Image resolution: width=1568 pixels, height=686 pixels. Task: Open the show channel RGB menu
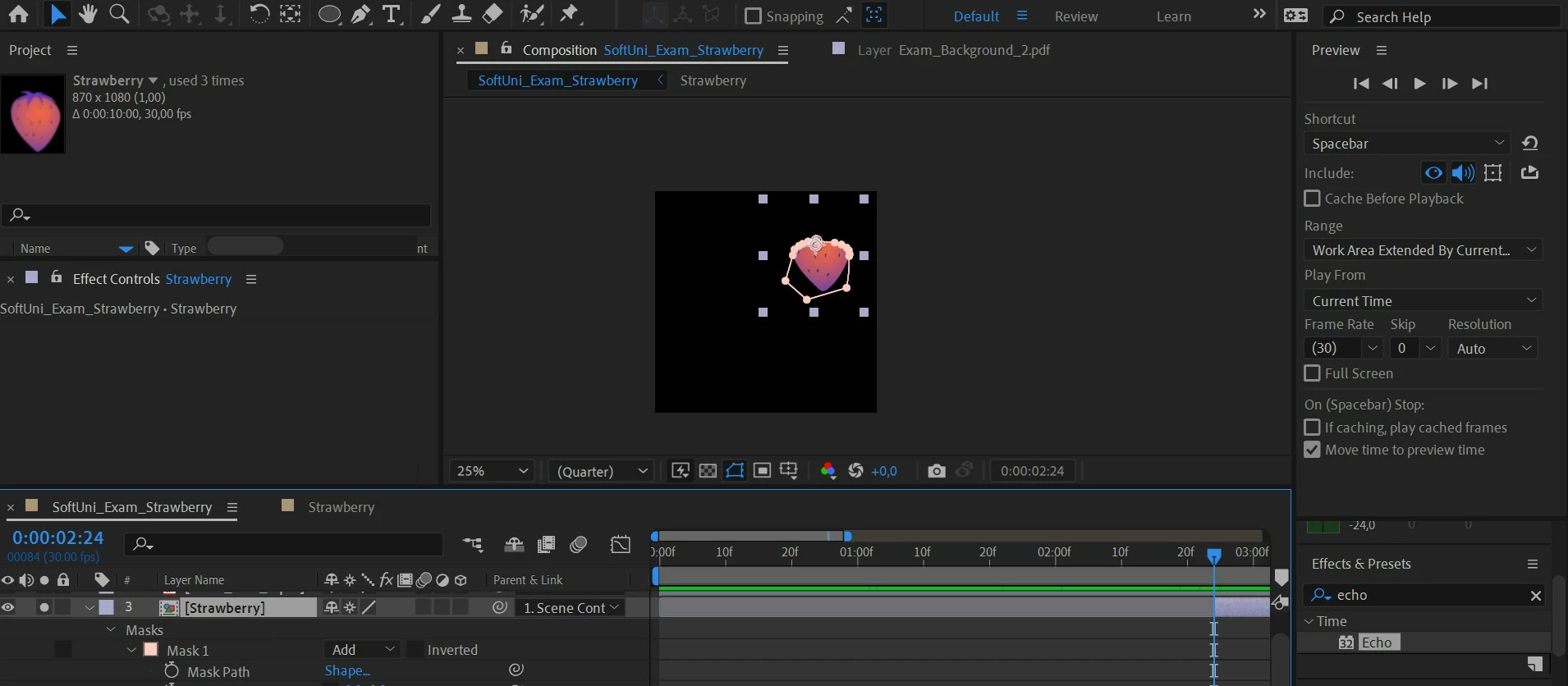pyautogui.click(x=828, y=470)
